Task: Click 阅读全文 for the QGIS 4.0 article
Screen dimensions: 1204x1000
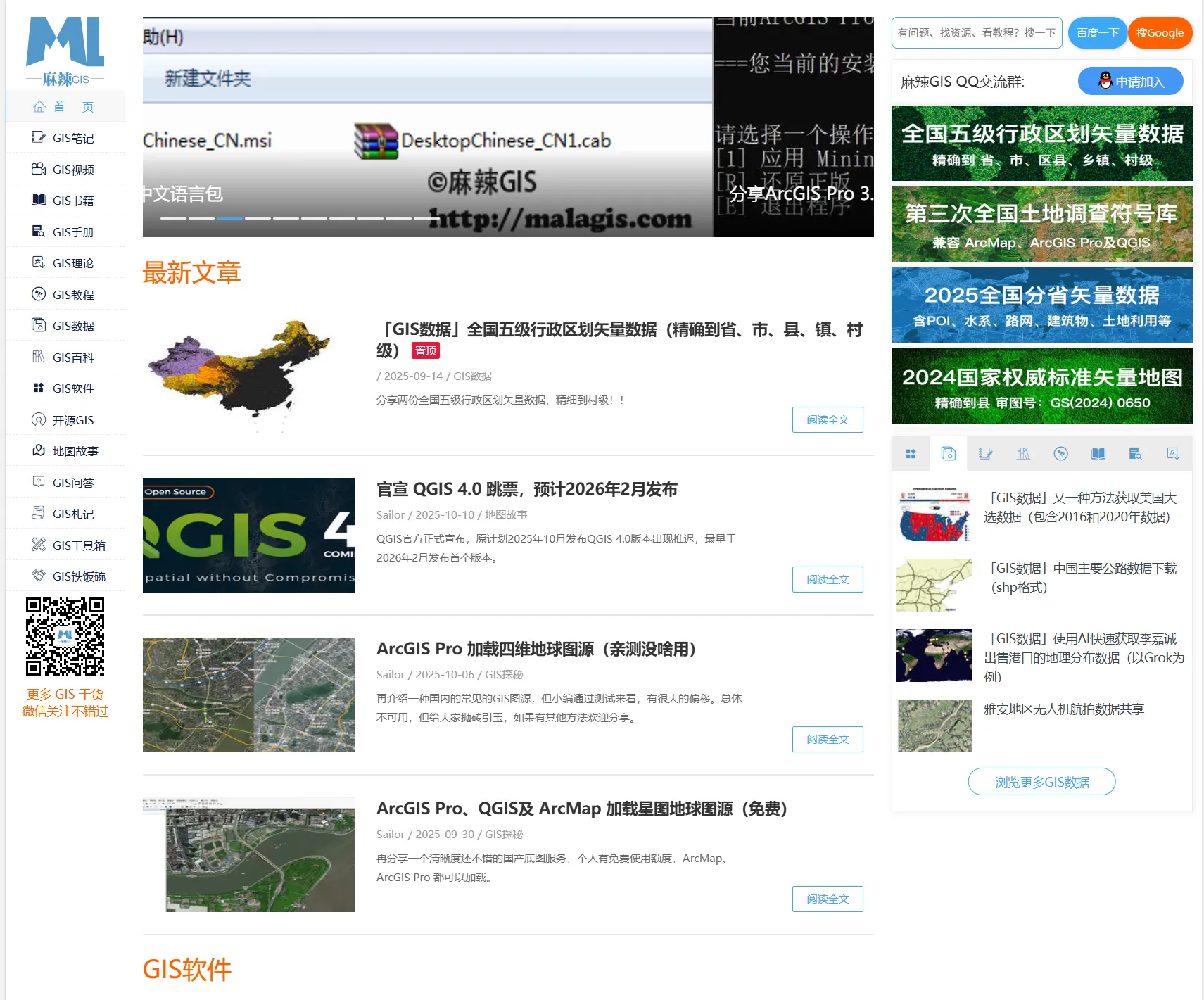Action: [x=827, y=580]
